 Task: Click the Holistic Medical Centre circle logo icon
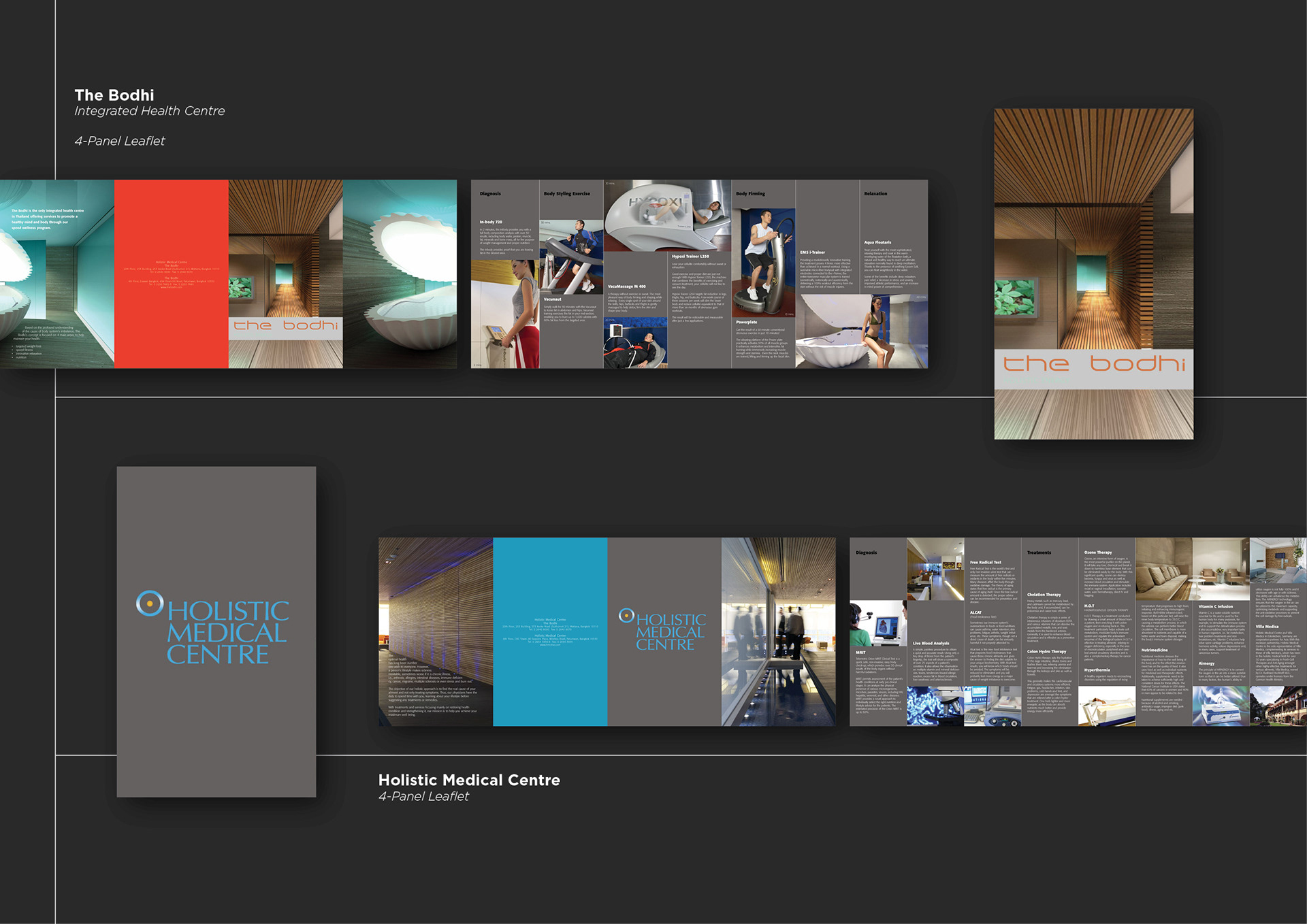[149, 603]
